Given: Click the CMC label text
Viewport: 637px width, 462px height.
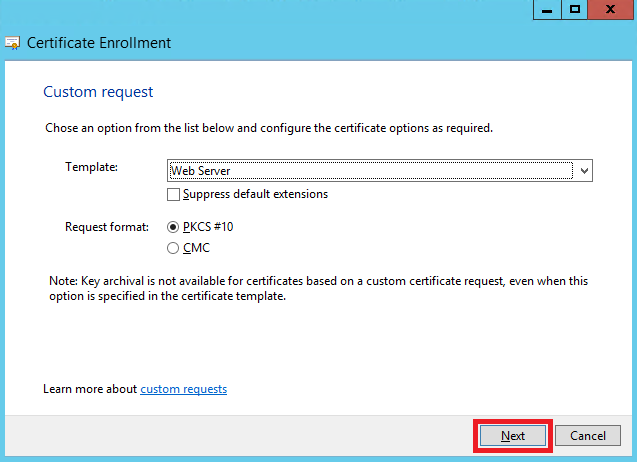Looking at the screenshot, I should tap(196, 248).
